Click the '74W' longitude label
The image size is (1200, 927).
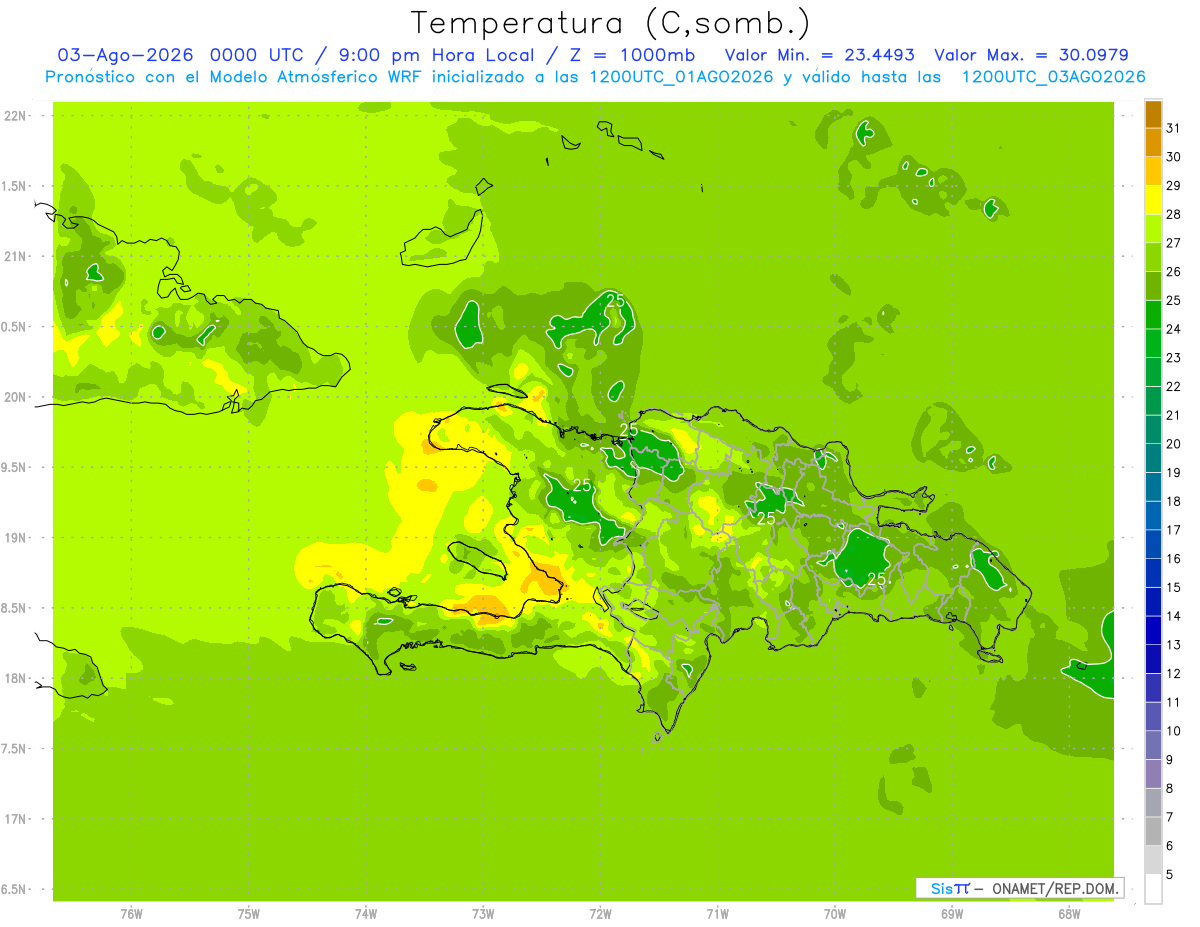[x=366, y=914]
